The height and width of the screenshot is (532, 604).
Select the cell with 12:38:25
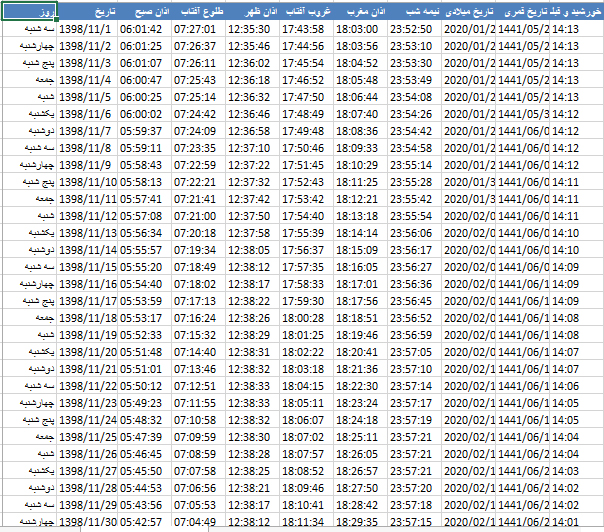pyautogui.click(x=252, y=471)
